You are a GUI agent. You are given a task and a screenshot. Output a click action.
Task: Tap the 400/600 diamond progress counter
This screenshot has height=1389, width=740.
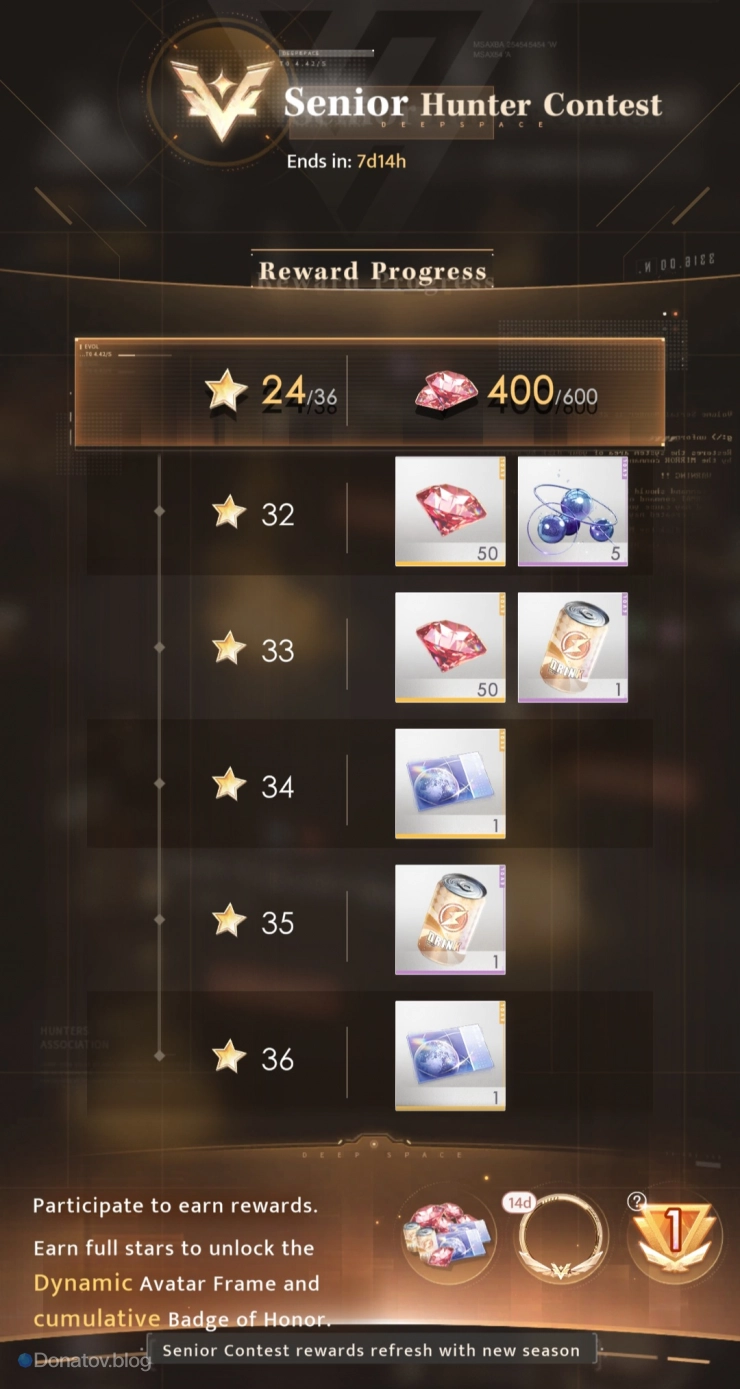coord(506,393)
